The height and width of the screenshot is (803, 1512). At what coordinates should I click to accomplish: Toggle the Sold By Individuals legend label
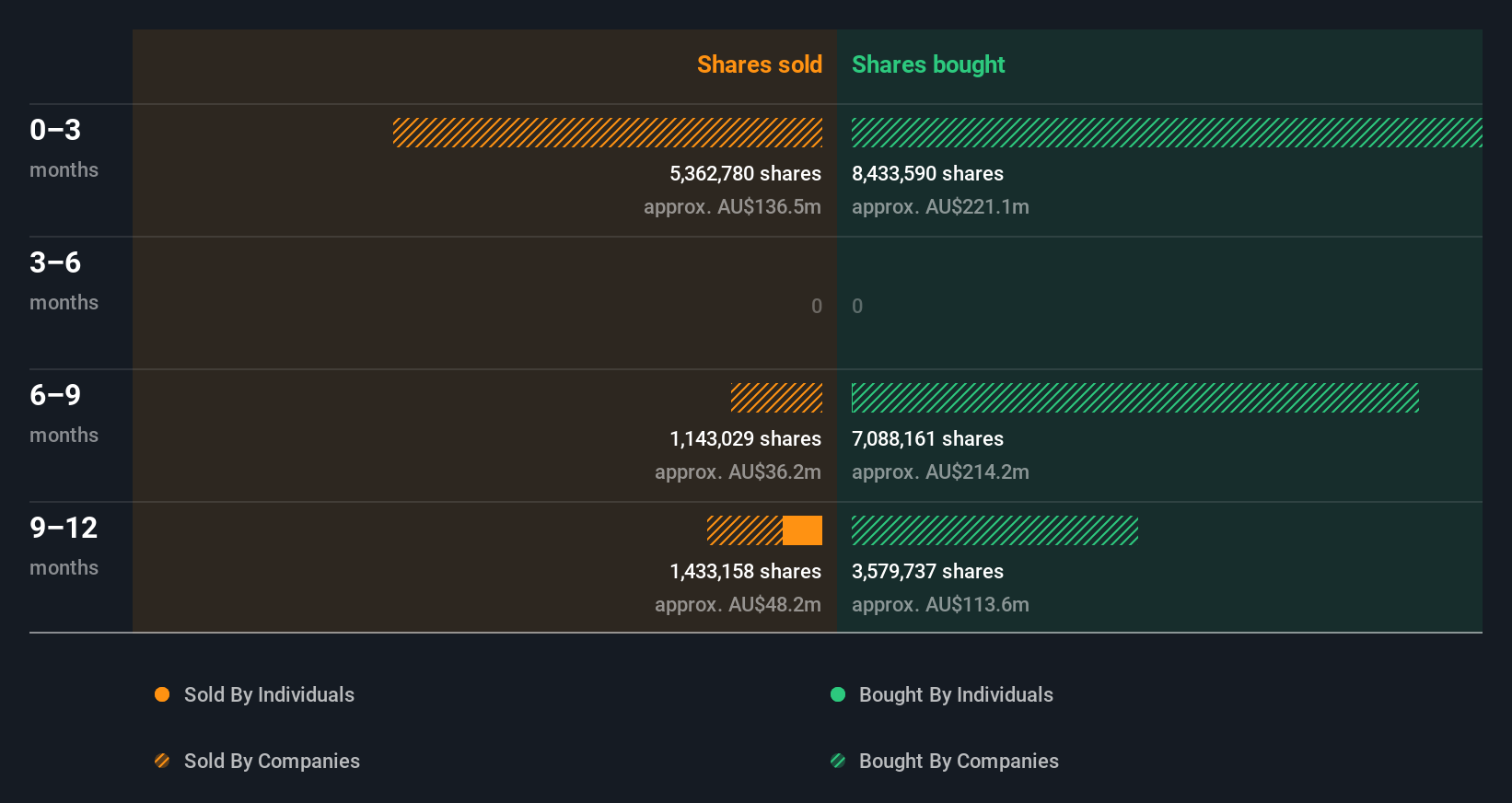pos(269,694)
